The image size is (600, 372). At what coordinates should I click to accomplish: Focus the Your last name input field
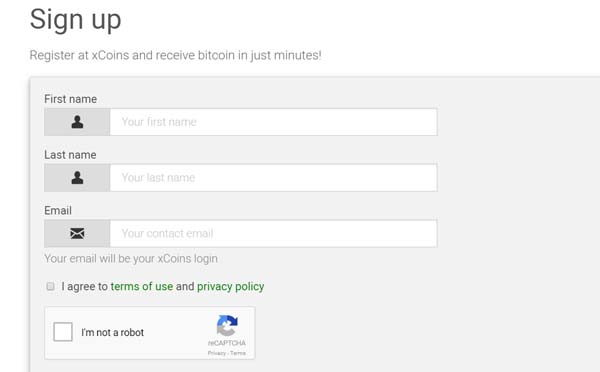click(x=273, y=178)
